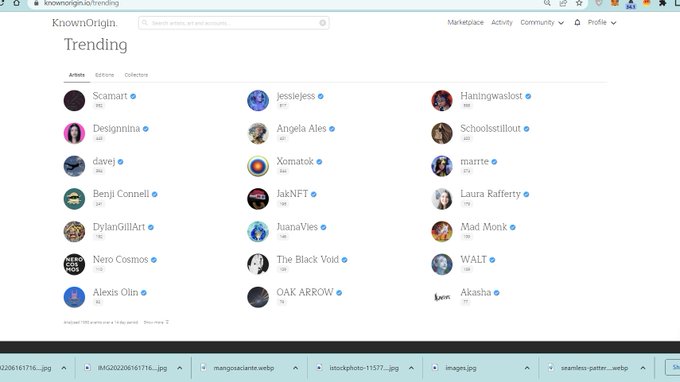Viewport: 680px width, 382px height.
Task: Open Scamart's artist avatar
Action: pos(74,101)
